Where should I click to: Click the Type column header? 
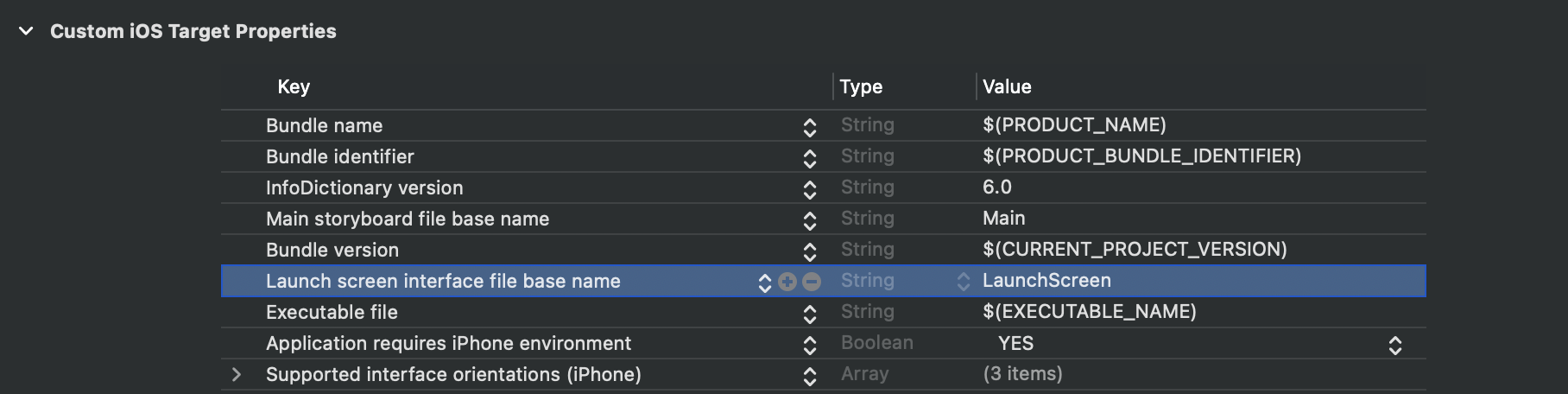coord(861,86)
